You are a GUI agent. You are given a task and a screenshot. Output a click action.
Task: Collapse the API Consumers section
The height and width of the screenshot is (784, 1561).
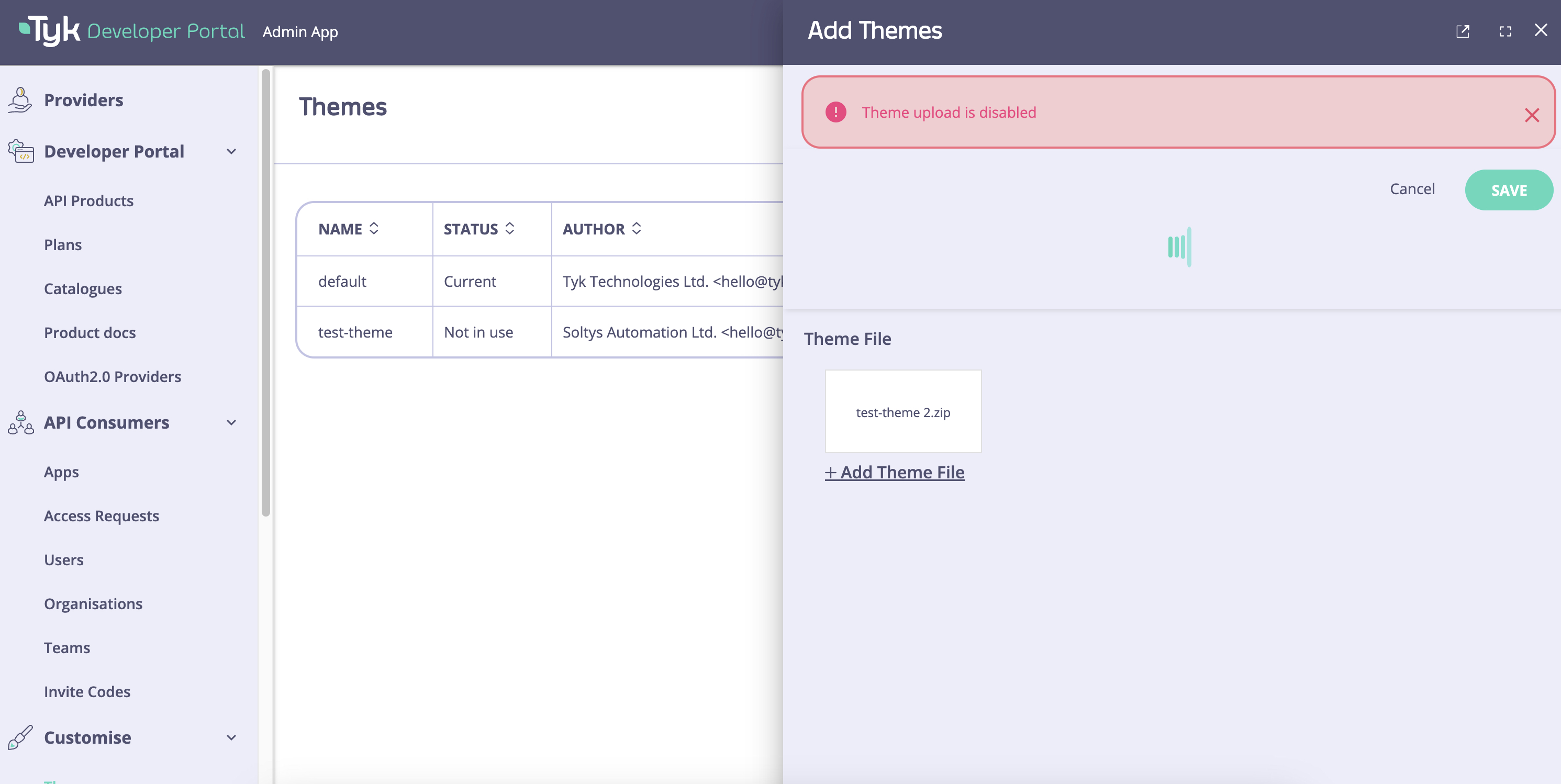pyautogui.click(x=231, y=423)
